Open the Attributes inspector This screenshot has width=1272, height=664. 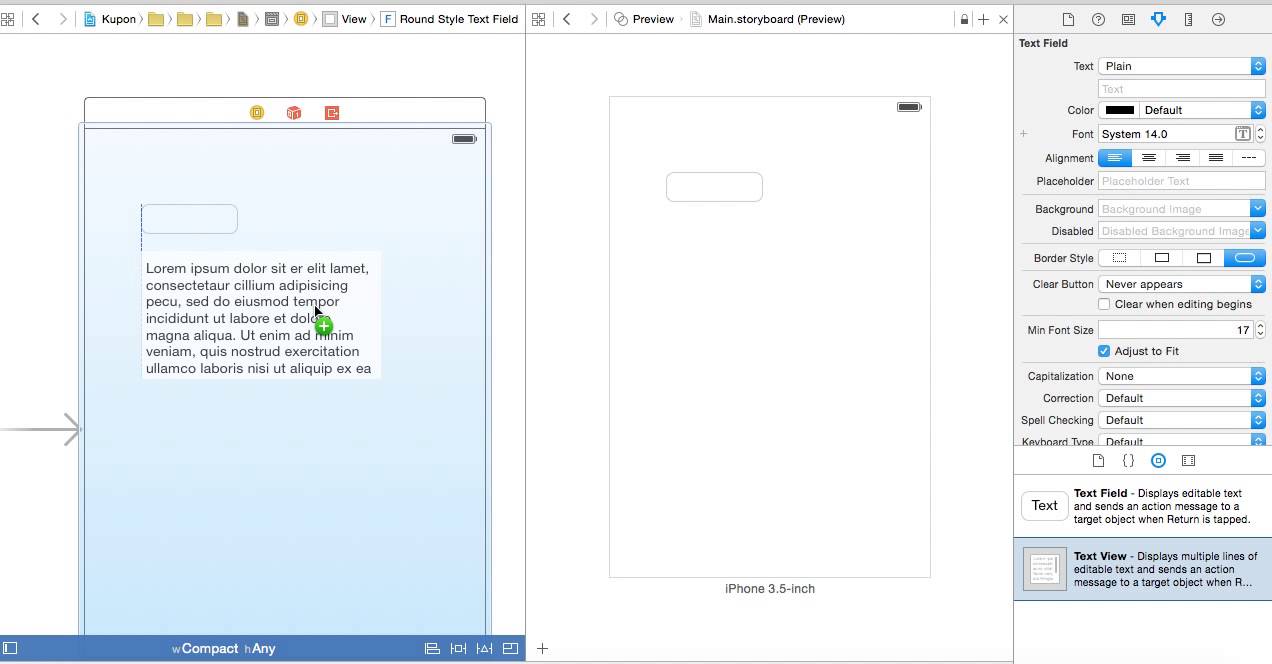click(1158, 19)
